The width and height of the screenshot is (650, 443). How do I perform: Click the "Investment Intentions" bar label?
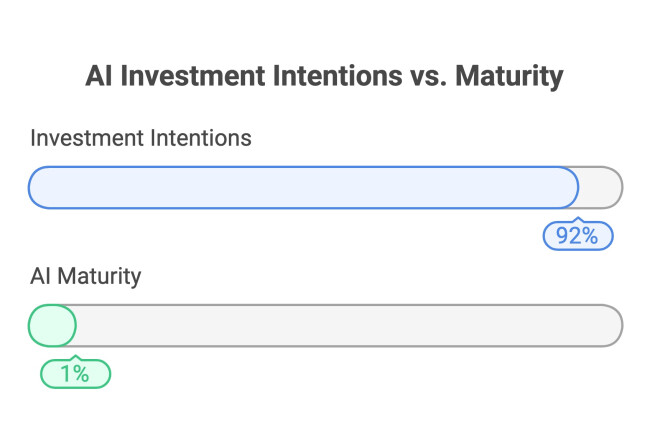coord(140,138)
